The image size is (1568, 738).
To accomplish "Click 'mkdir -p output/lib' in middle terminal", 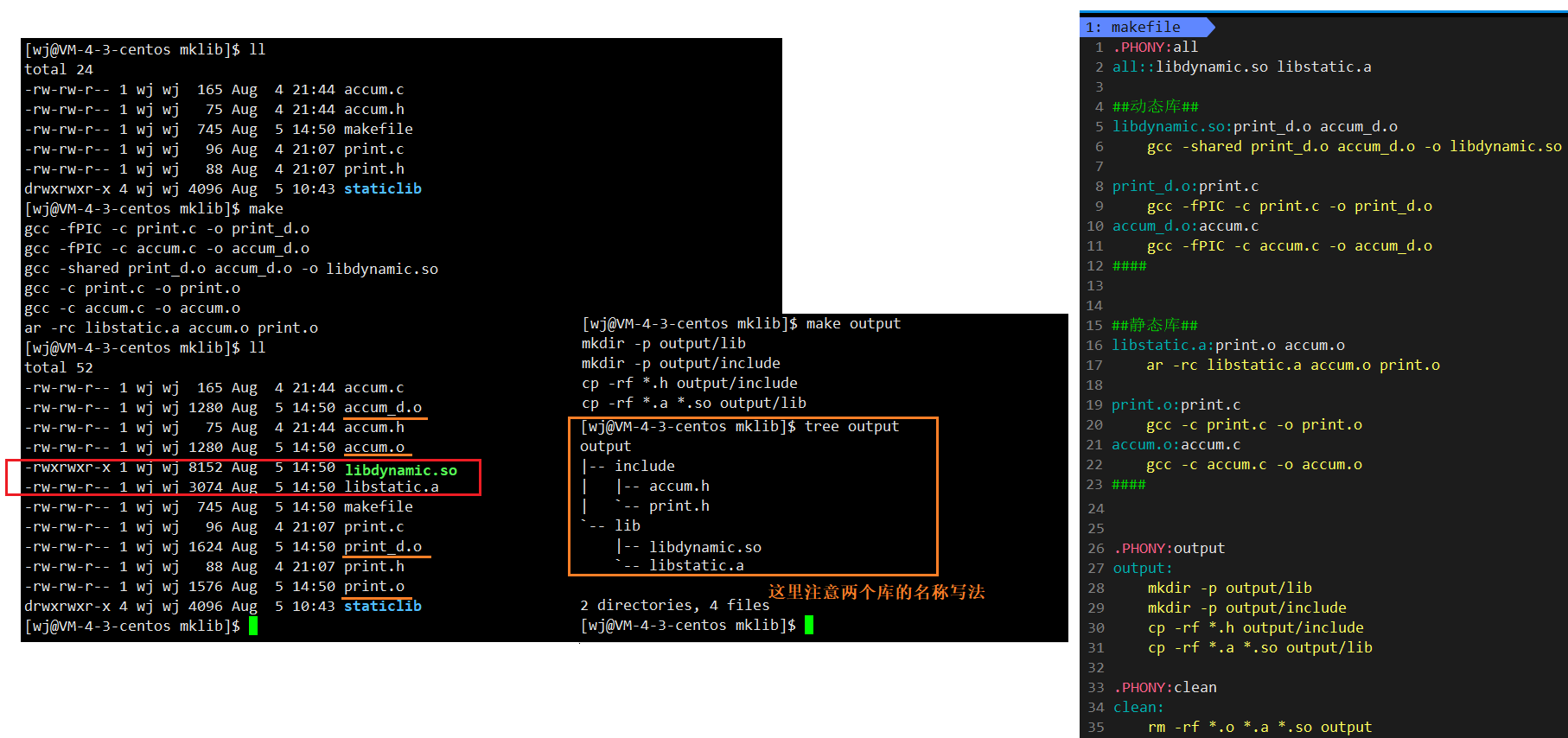I will (x=664, y=343).
